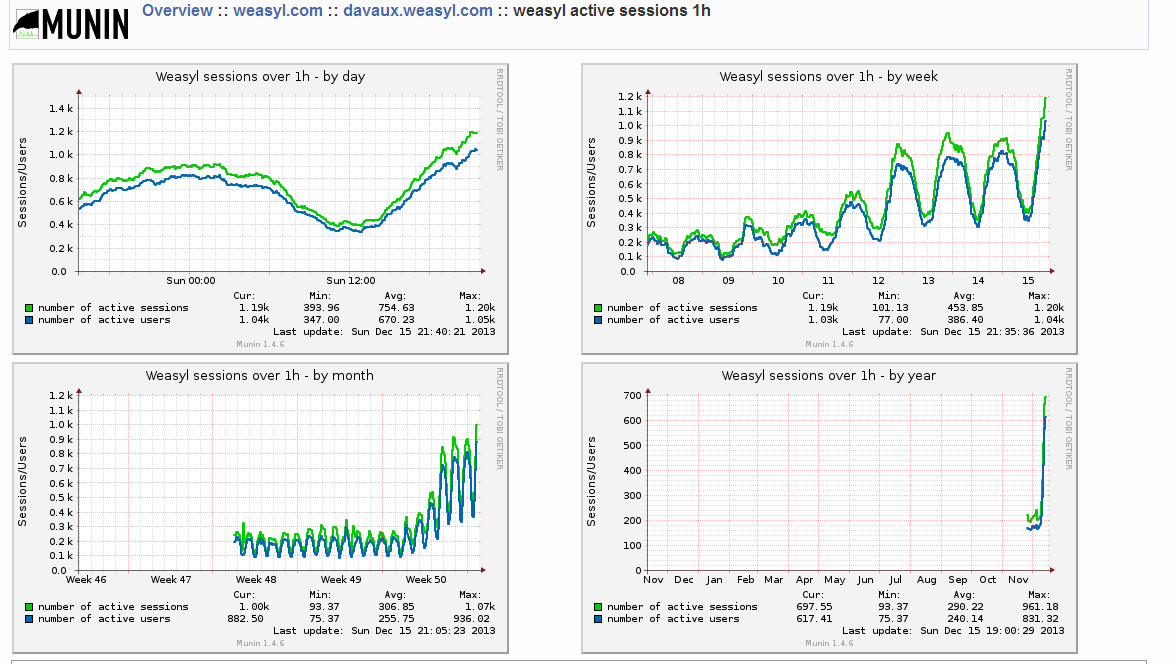Open the sessions by year graph
This screenshot has height=664, width=1174.
830,508
